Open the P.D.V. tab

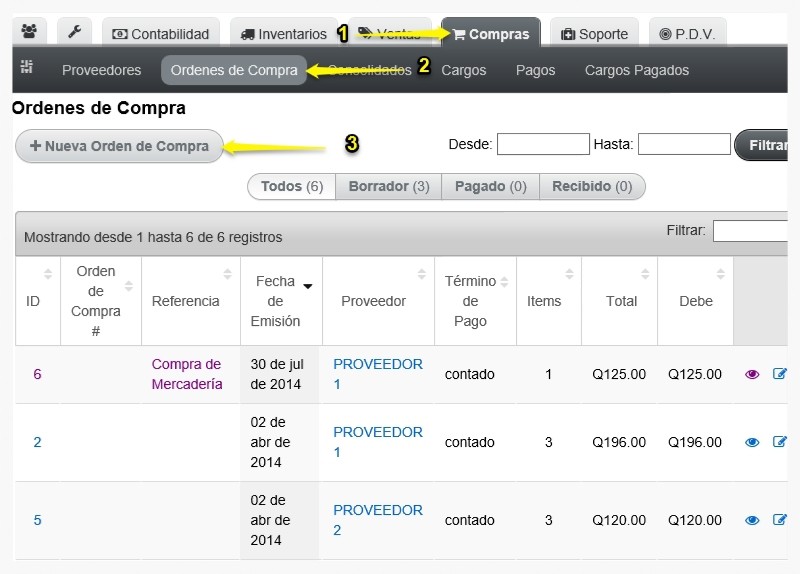pos(688,34)
